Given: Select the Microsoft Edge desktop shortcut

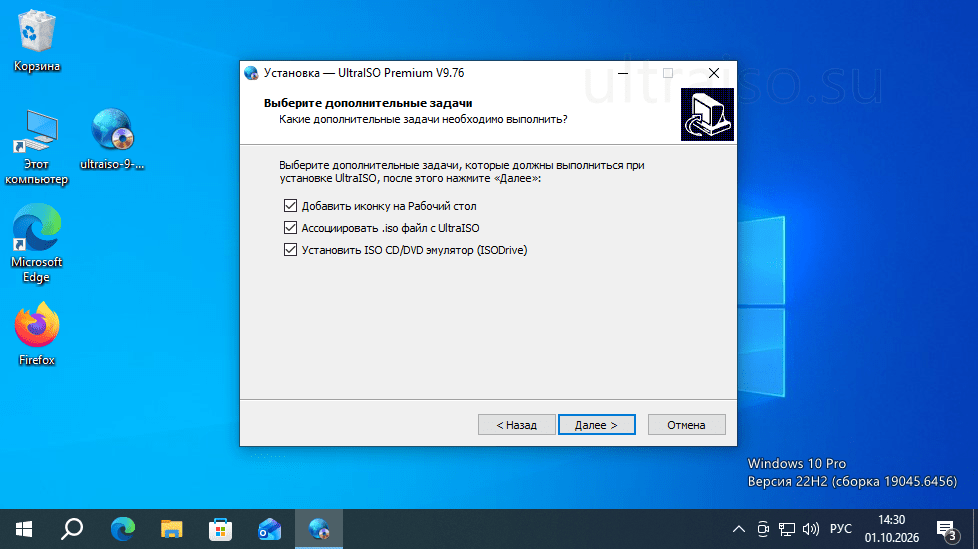Looking at the screenshot, I should click(x=37, y=244).
